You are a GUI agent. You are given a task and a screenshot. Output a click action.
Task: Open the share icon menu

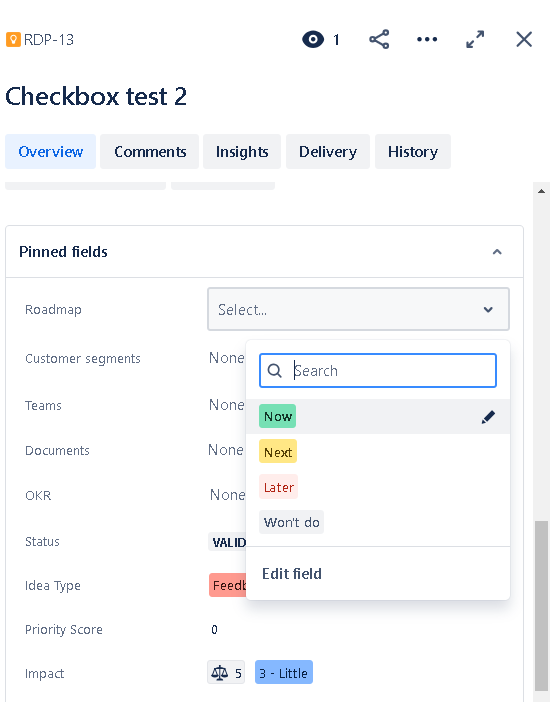click(x=379, y=39)
